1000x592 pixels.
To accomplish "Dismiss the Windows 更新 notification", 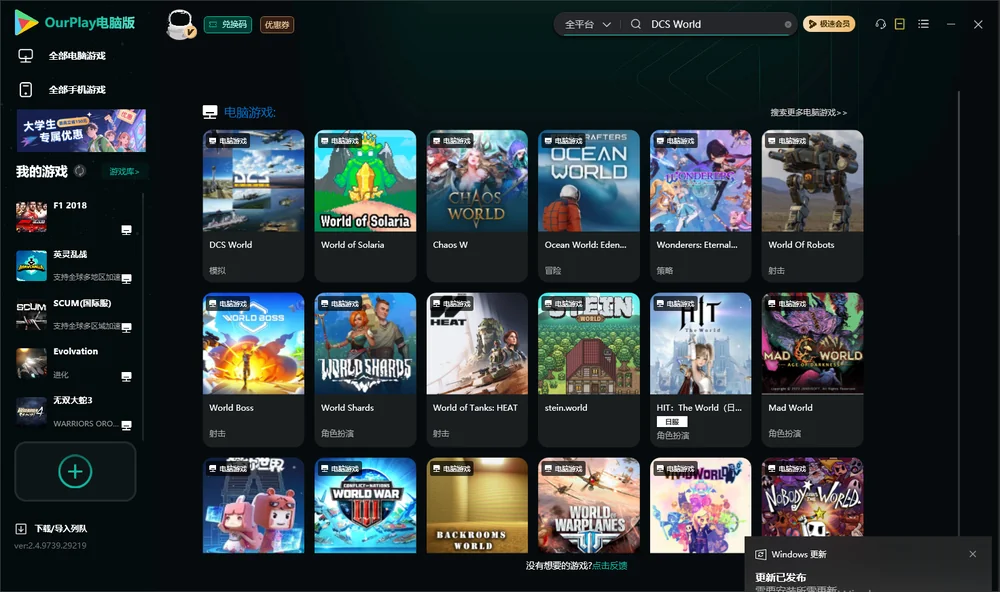I will pos(973,554).
